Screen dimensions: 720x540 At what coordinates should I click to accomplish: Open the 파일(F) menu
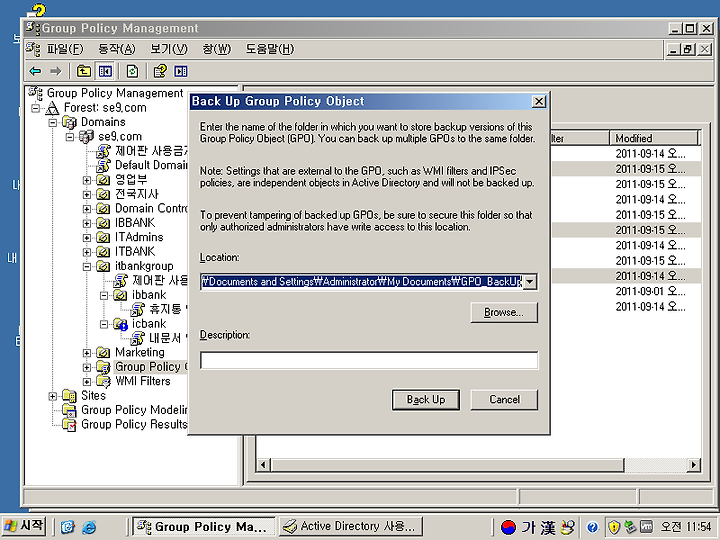point(64,49)
